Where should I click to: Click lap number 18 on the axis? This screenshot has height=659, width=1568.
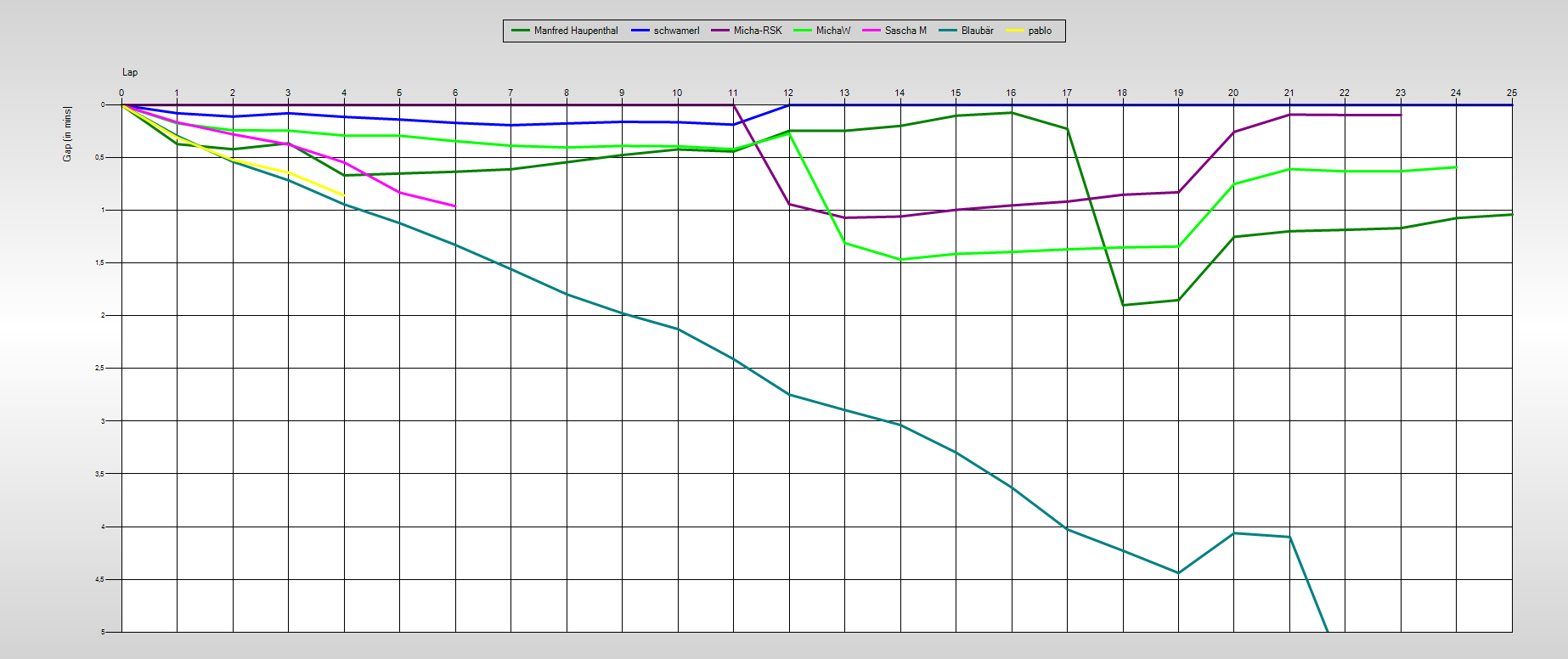[1122, 93]
